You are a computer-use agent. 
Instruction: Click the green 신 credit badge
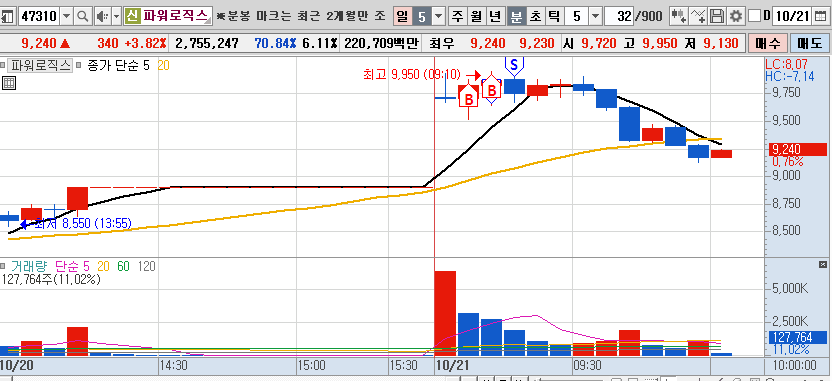(x=133, y=16)
